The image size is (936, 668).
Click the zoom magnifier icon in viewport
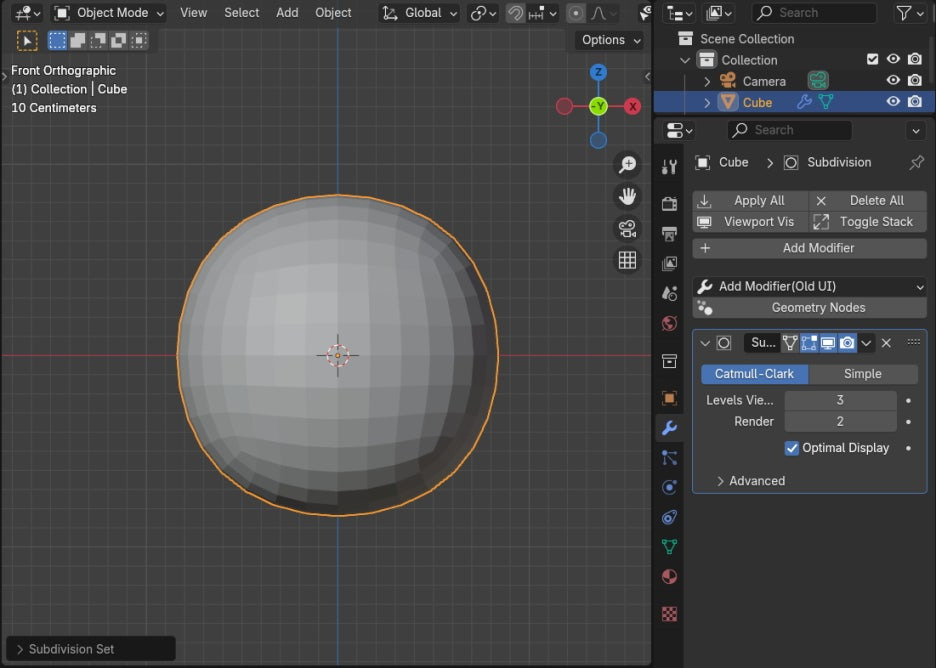(x=627, y=165)
